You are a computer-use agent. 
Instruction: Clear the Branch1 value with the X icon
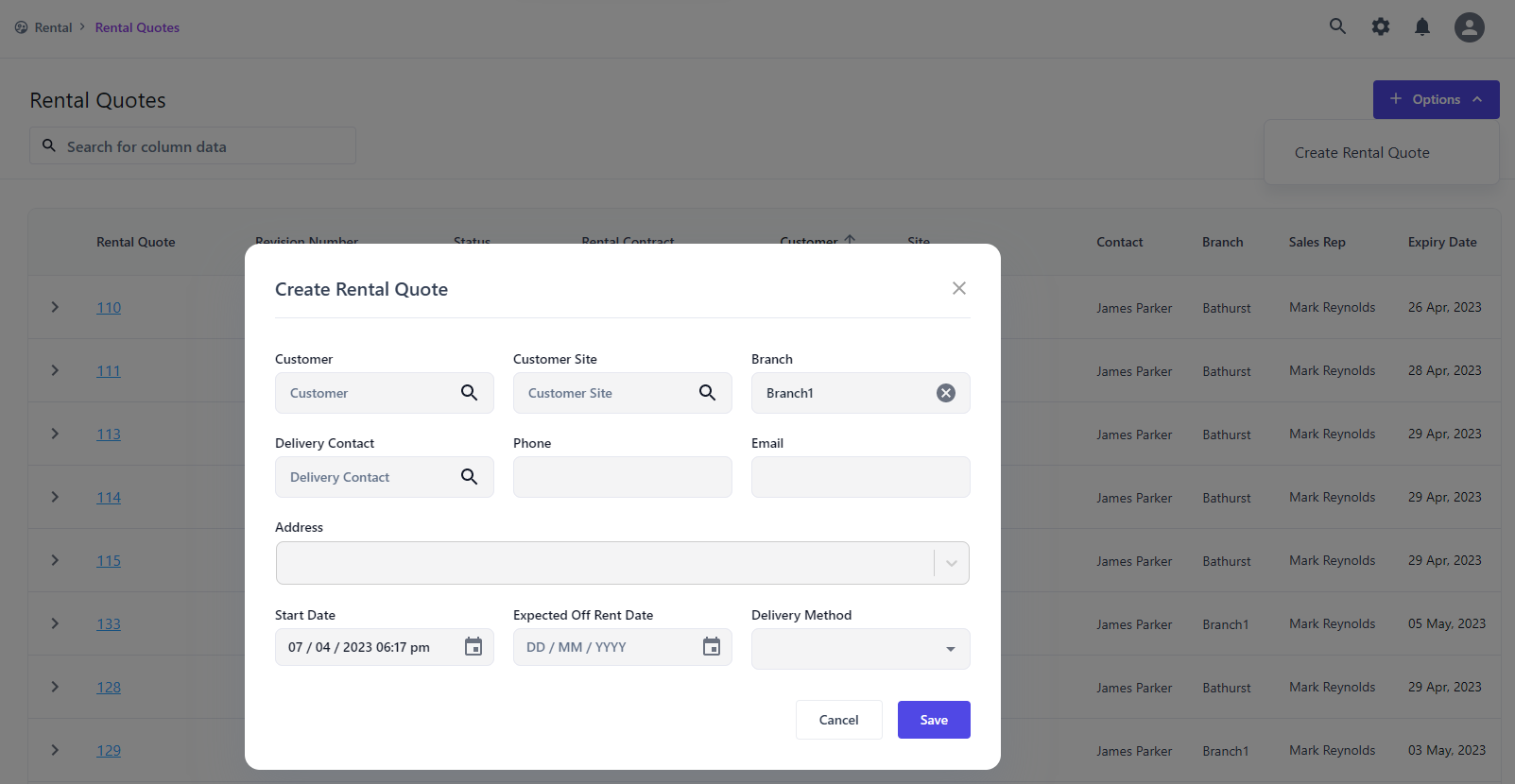945,393
